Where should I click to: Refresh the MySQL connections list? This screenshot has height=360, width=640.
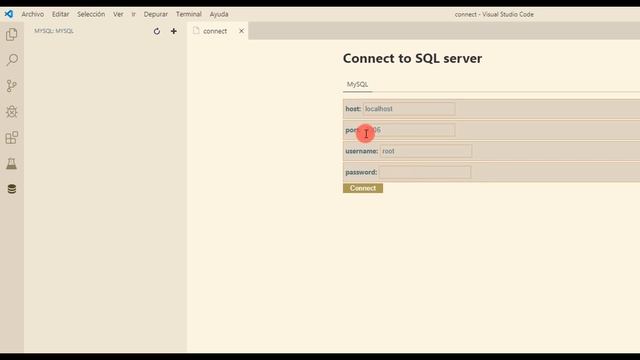157,31
